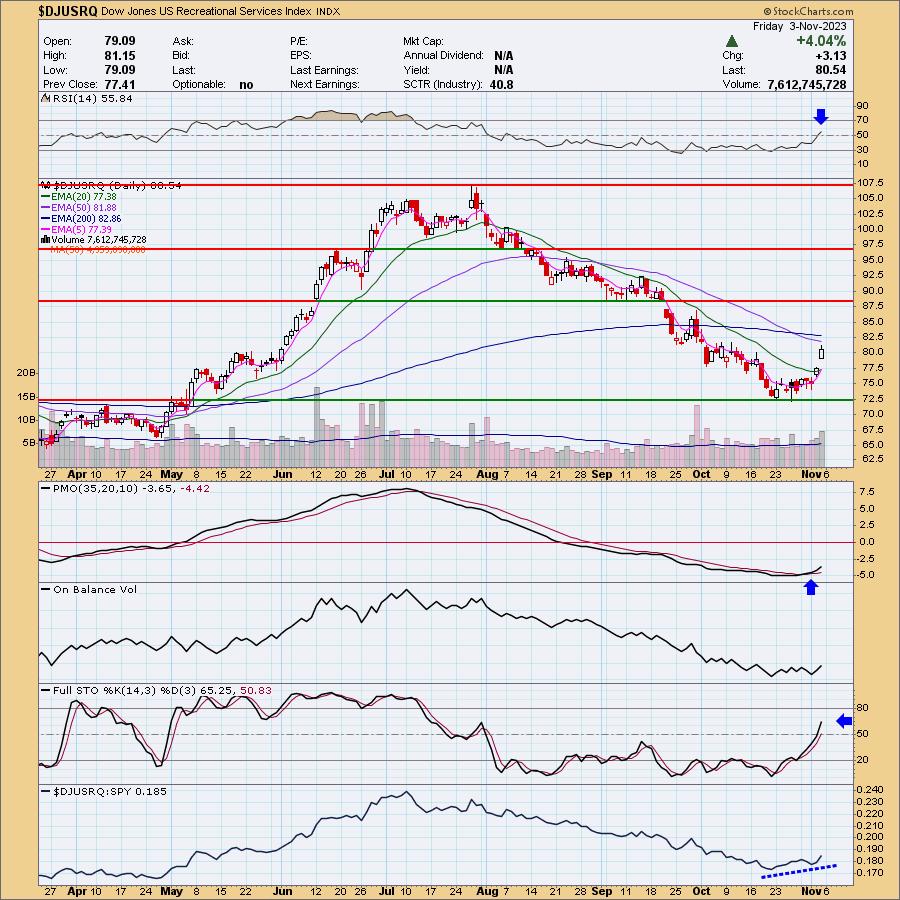Viewport: 900px width, 900px height.
Task: Click the Friday 3-Nov-2023 date
Action: [x=800, y=26]
